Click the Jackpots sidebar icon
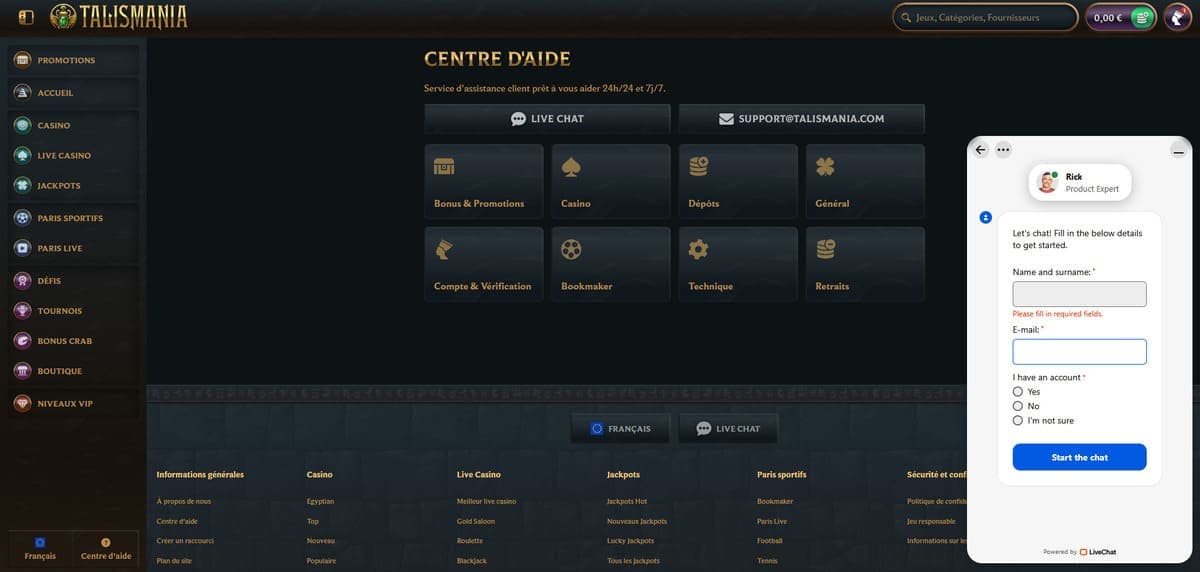The image size is (1200, 572). pyautogui.click(x=22, y=186)
